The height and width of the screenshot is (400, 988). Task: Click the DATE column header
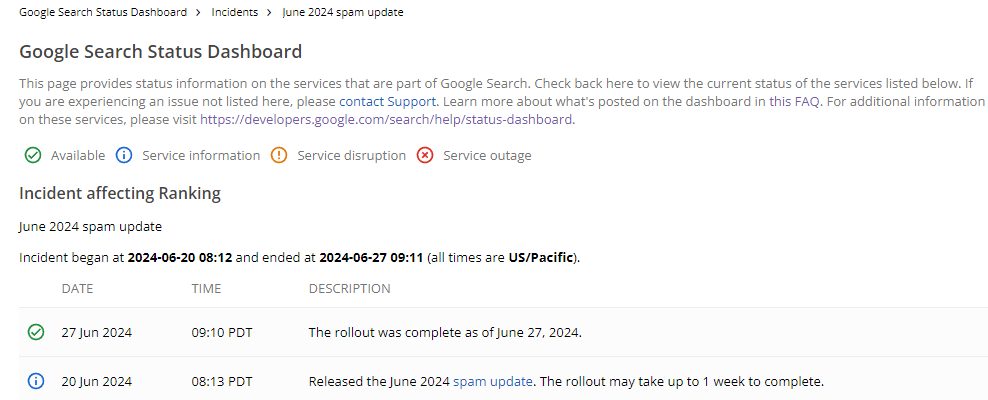pyautogui.click(x=78, y=289)
